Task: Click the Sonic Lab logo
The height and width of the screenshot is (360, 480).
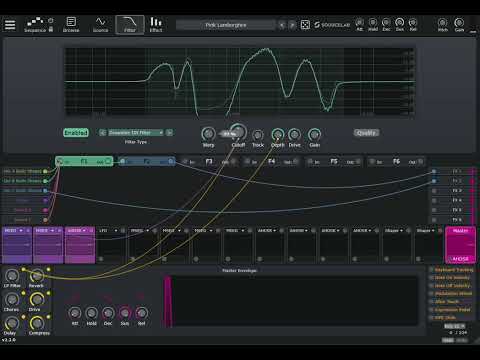Action: pos(332,25)
